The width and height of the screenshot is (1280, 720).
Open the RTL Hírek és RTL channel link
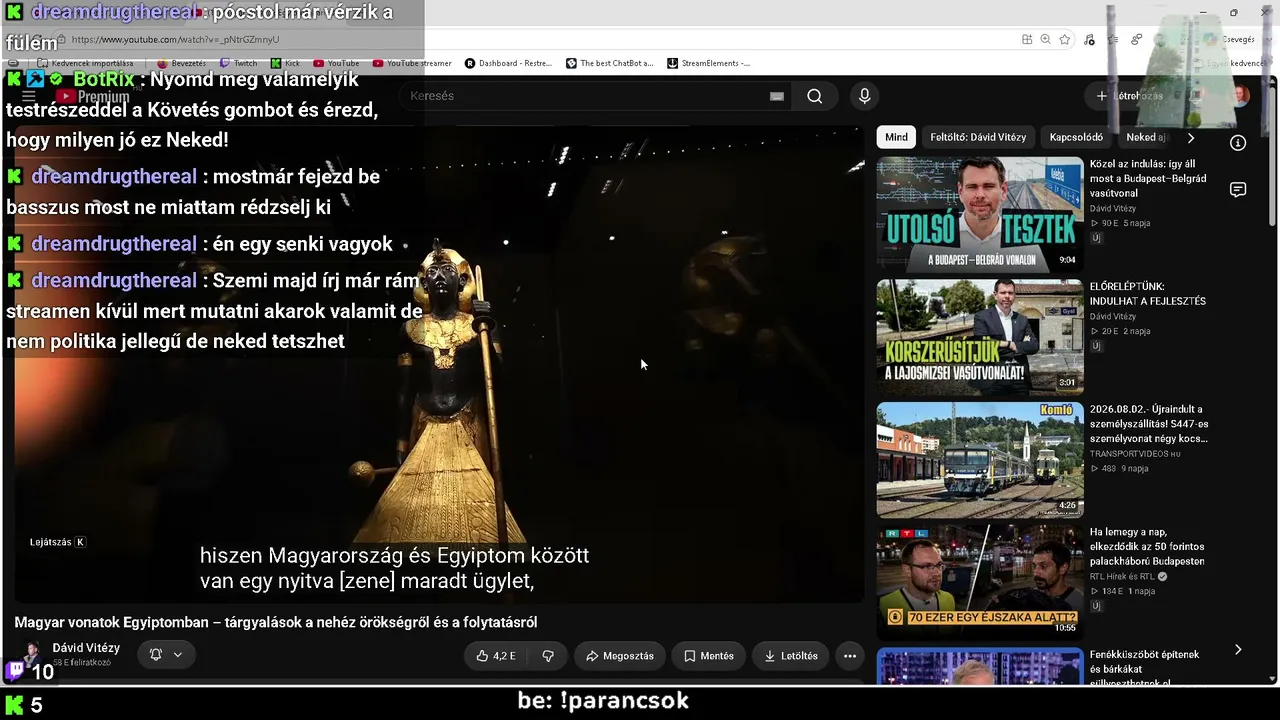(x=1122, y=577)
